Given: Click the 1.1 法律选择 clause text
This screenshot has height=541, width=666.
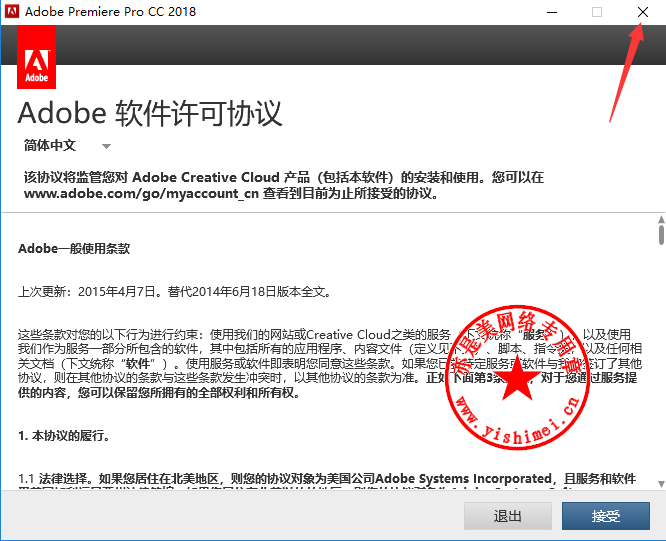Looking at the screenshot, I should click(327, 479).
